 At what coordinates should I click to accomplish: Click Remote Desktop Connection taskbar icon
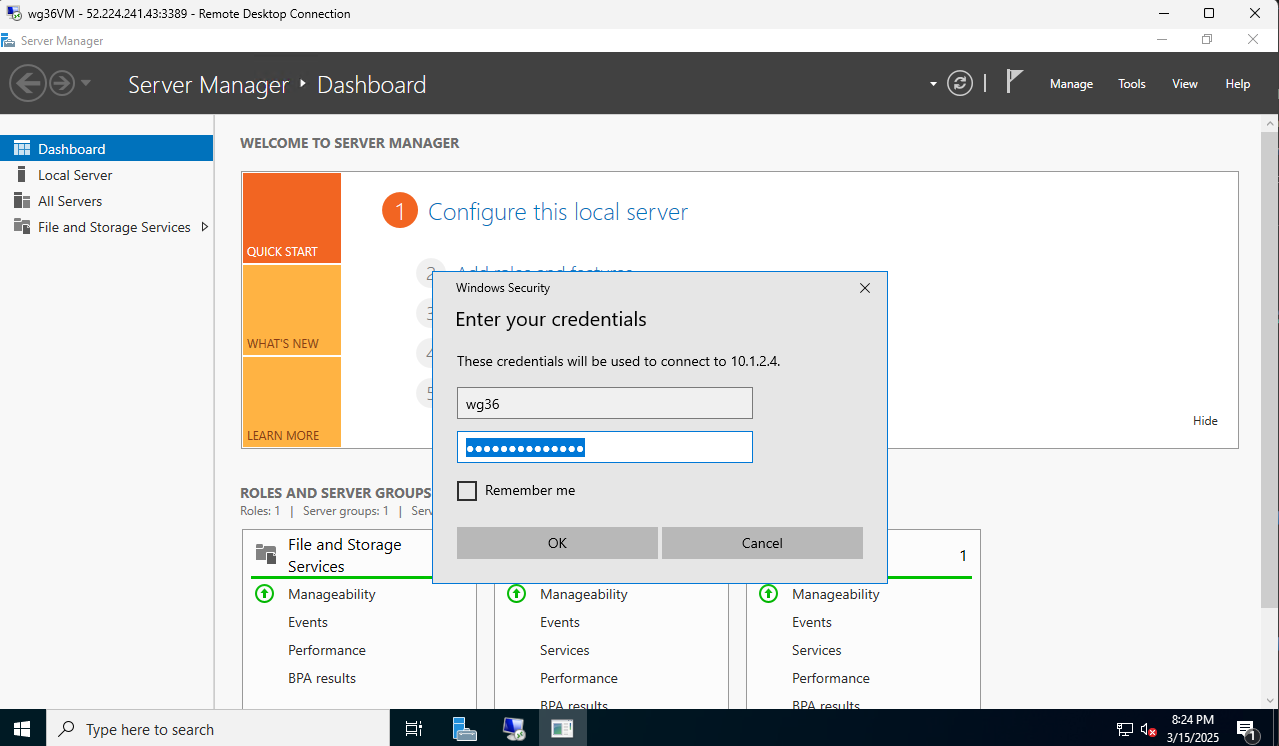point(514,729)
